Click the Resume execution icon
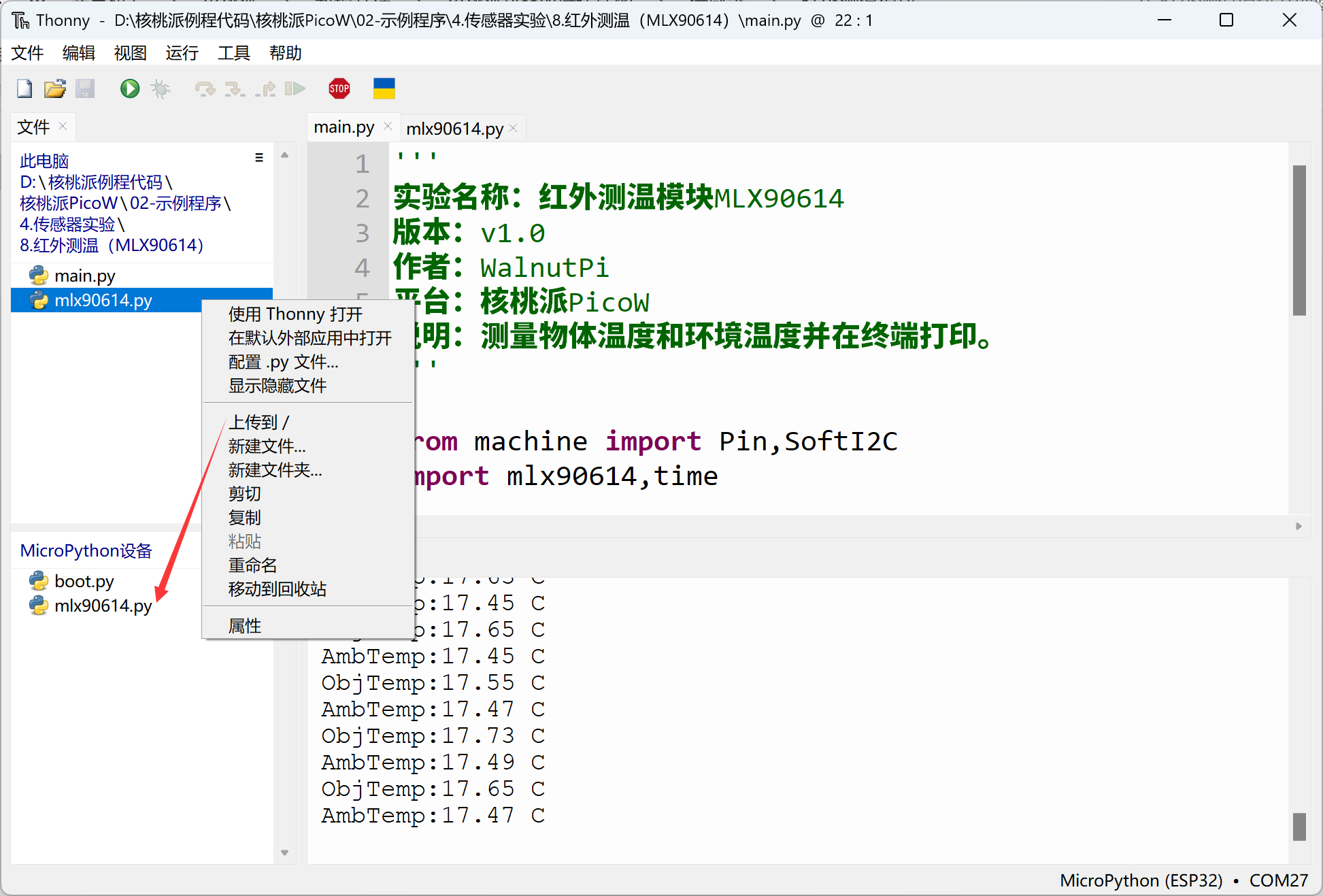The height and width of the screenshot is (896, 1323). [x=295, y=88]
